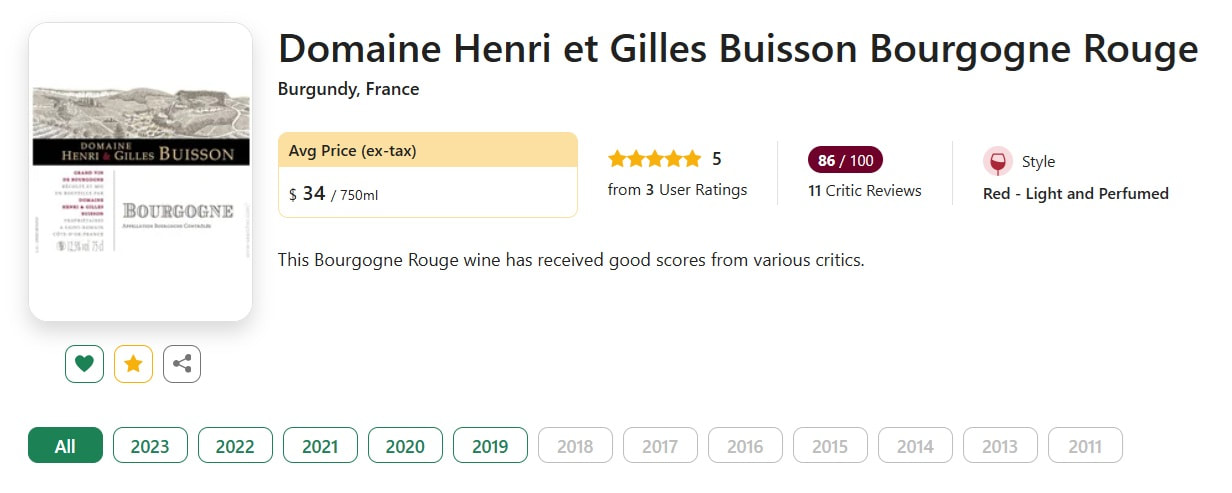Click the five-star user rating stars

[x=654, y=159]
